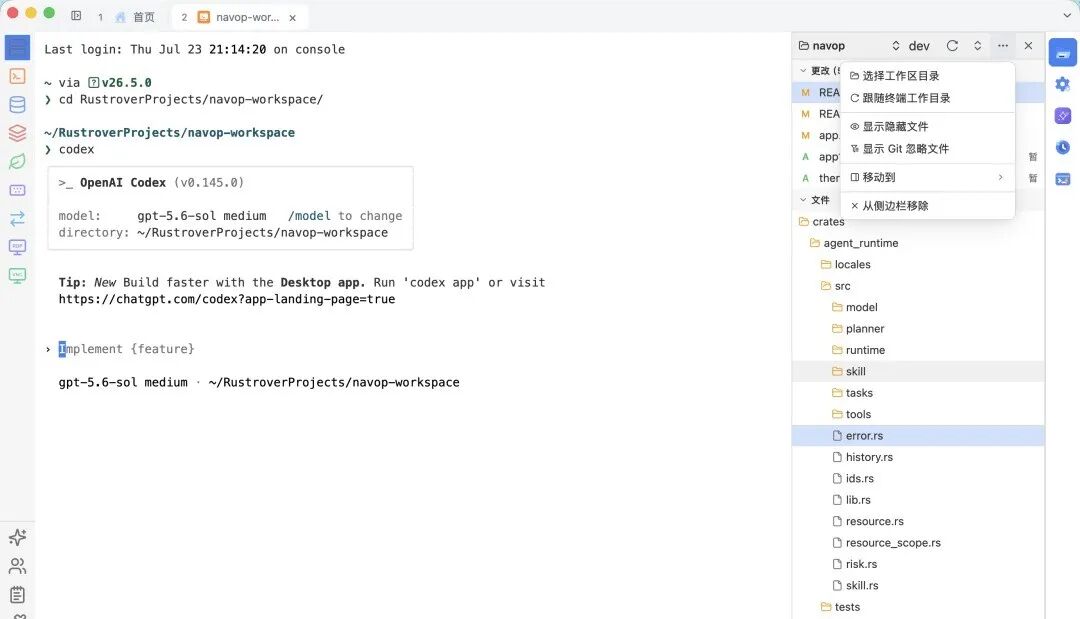Close the navop-wor... tab
The image size is (1080, 619).
[x=293, y=18]
